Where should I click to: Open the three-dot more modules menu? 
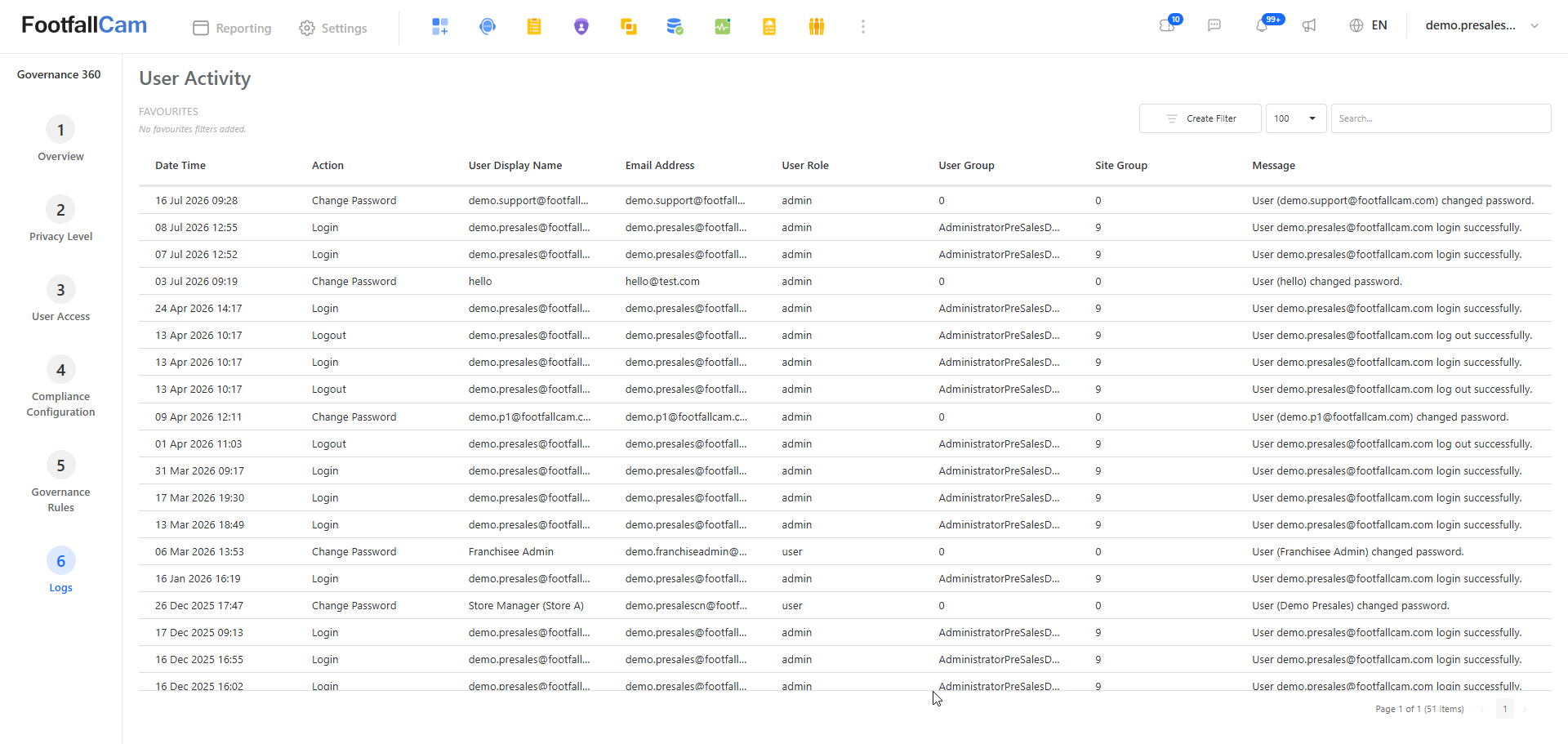863,27
